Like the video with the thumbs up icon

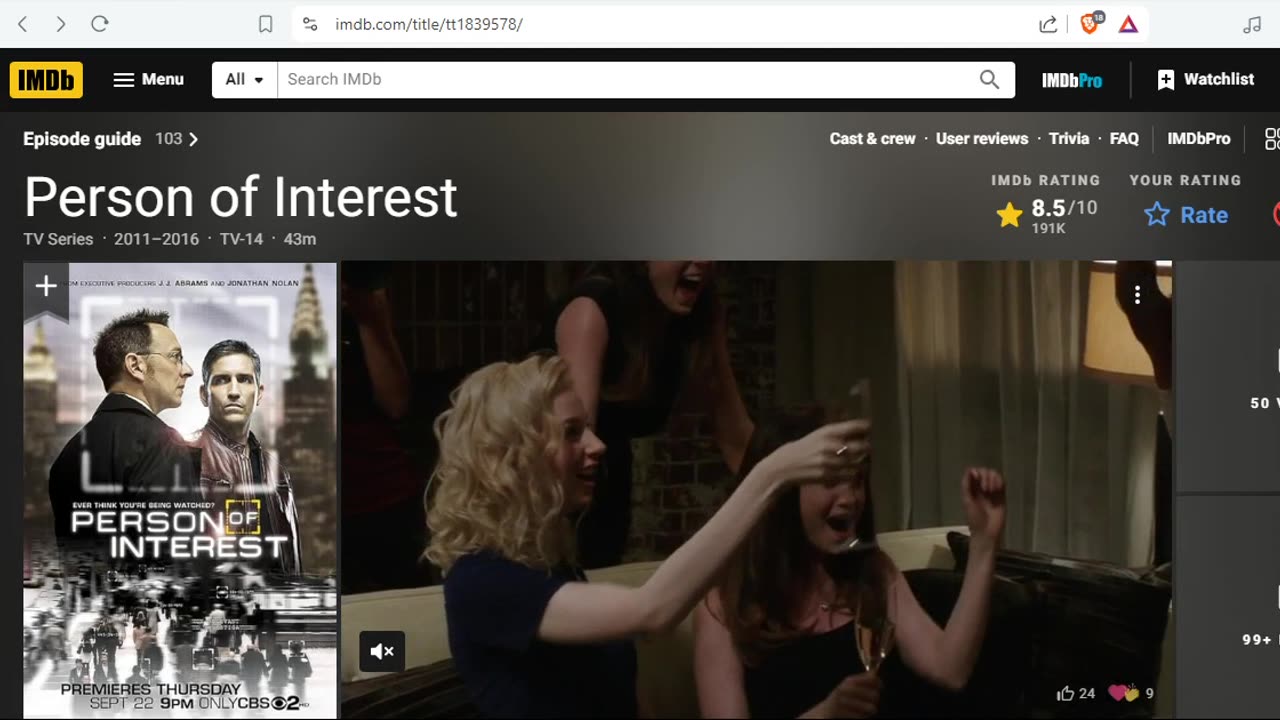pyautogui.click(x=1076, y=693)
